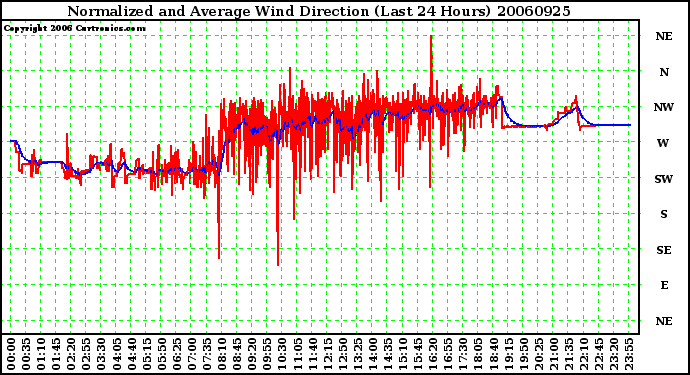The height and width of the screenshot is (375, 690).
Task: Select the 12:15 time label
Action: tap(327, 354)
